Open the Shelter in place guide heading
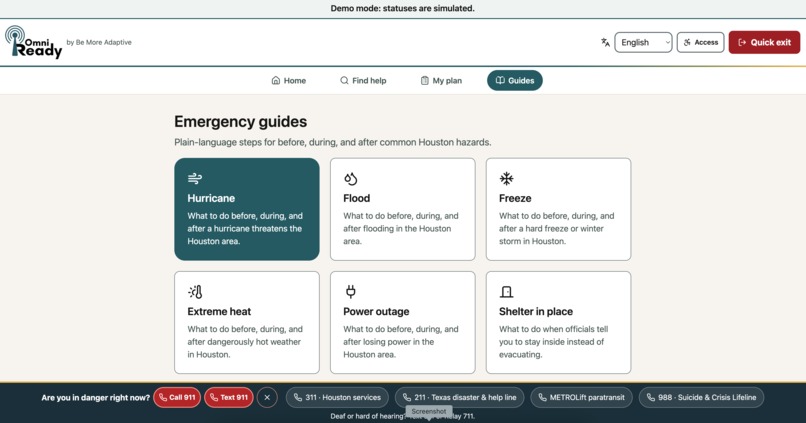The width and height of the screenshot is (806, 423). (536, 311)
